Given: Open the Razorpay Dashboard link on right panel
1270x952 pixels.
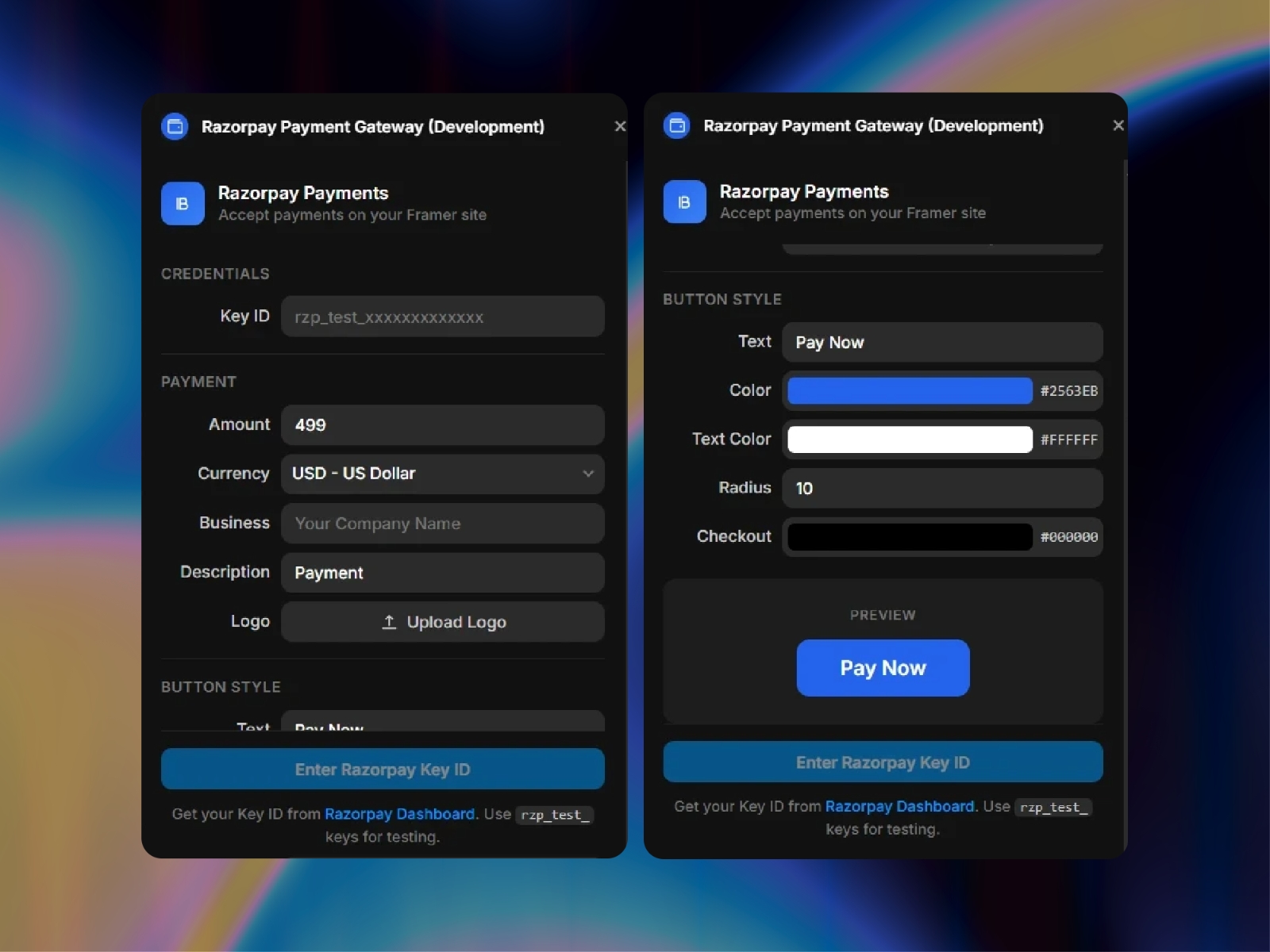Looking at the screenshot, I should coord(899,806).
